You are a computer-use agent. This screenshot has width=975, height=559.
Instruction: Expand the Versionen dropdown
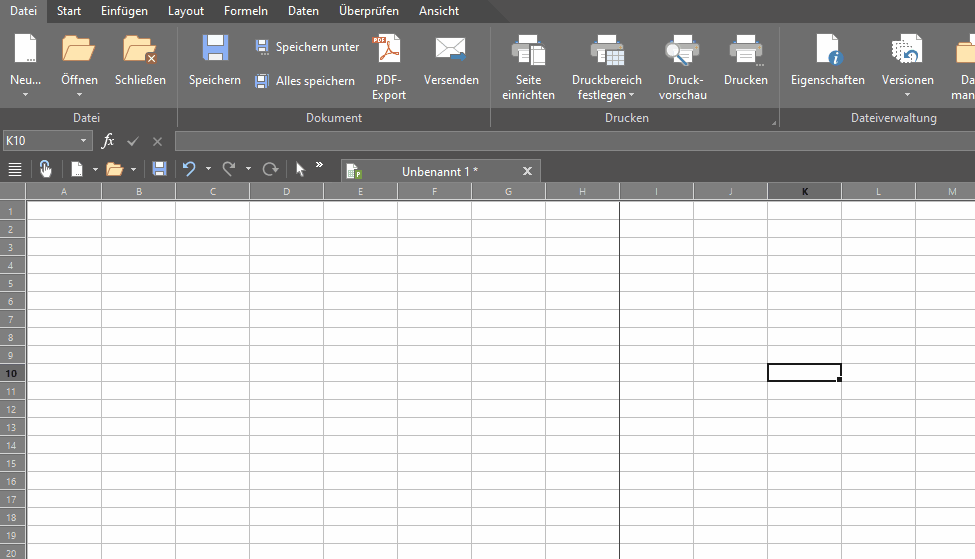click(907, 96)
